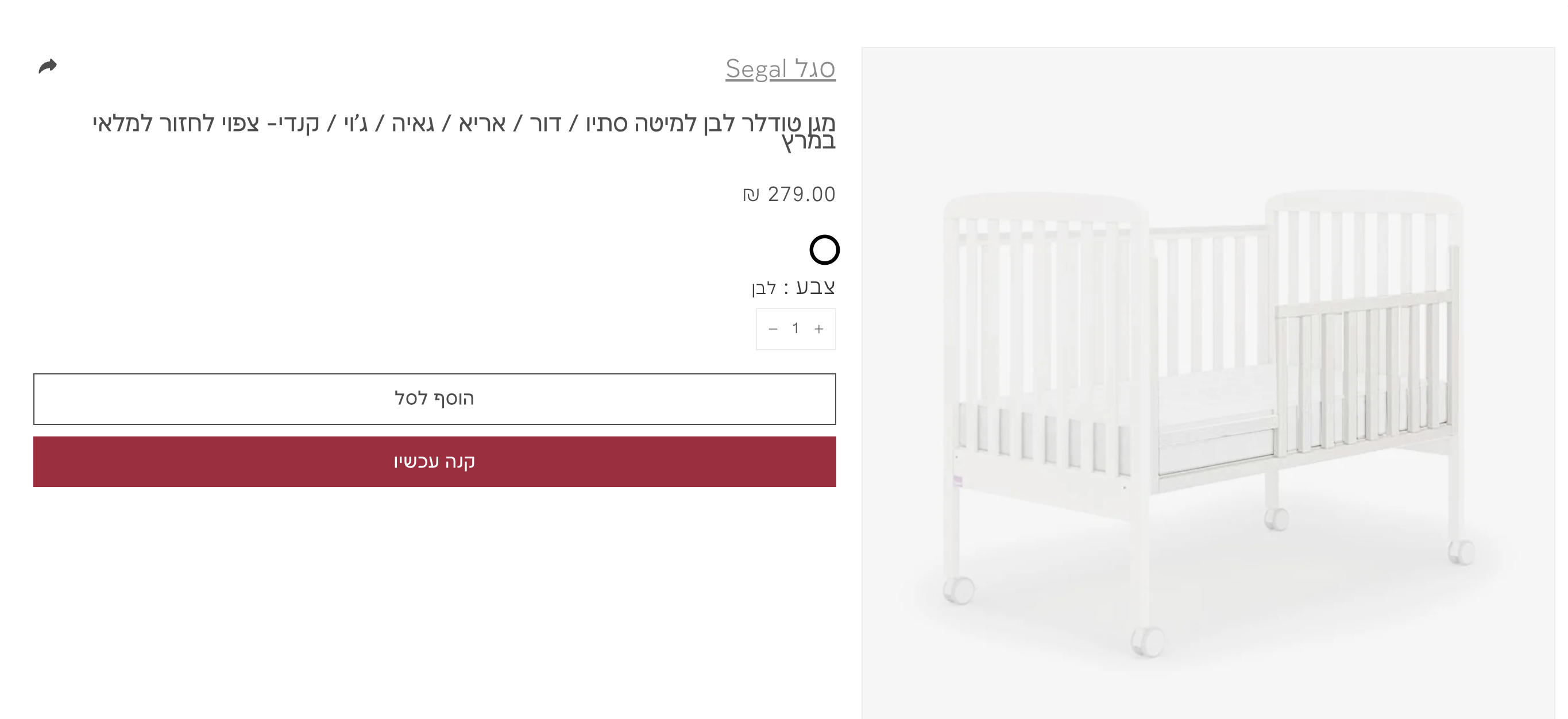Decrease quantity with the minus button

(773, 328)
